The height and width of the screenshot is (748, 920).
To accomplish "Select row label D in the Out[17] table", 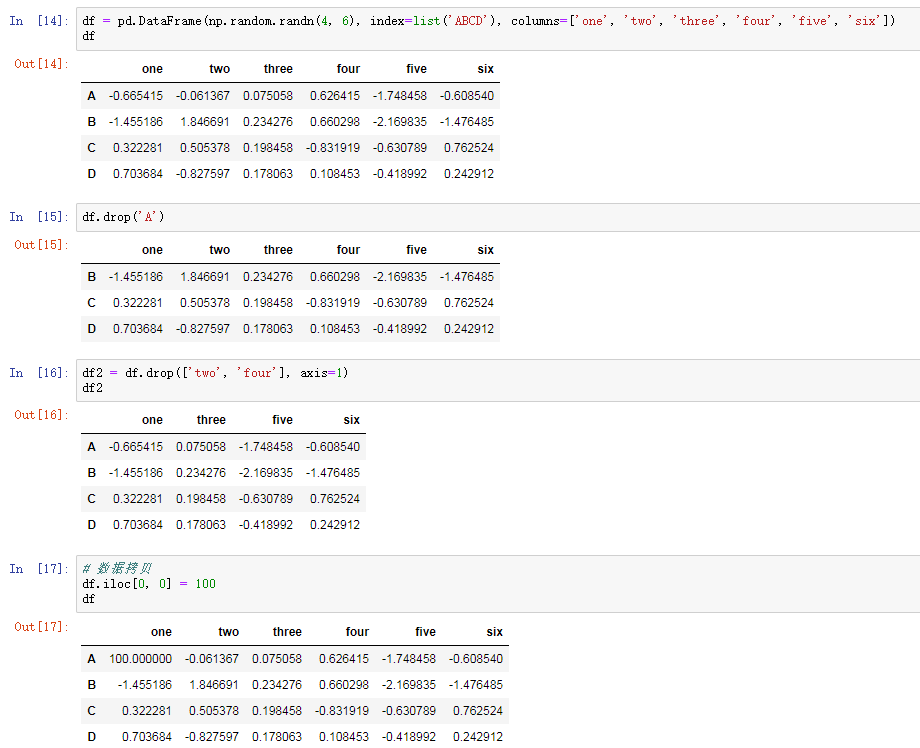I will tap(92, 737).
